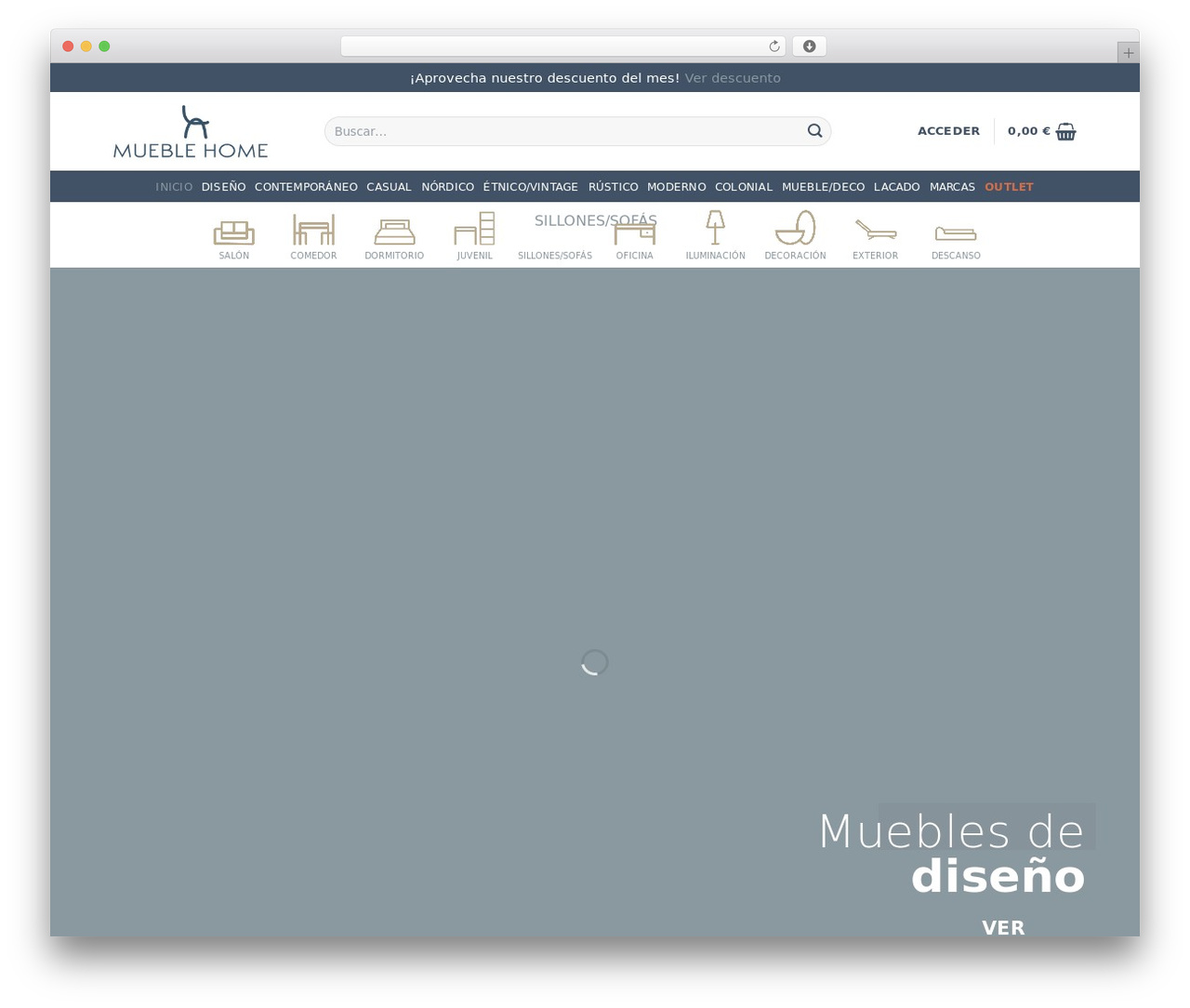The height and width of the screenshot is (1008, 1190).
Task: Open the Juvenil furniture icon
Action: click(x=474, y=228)
